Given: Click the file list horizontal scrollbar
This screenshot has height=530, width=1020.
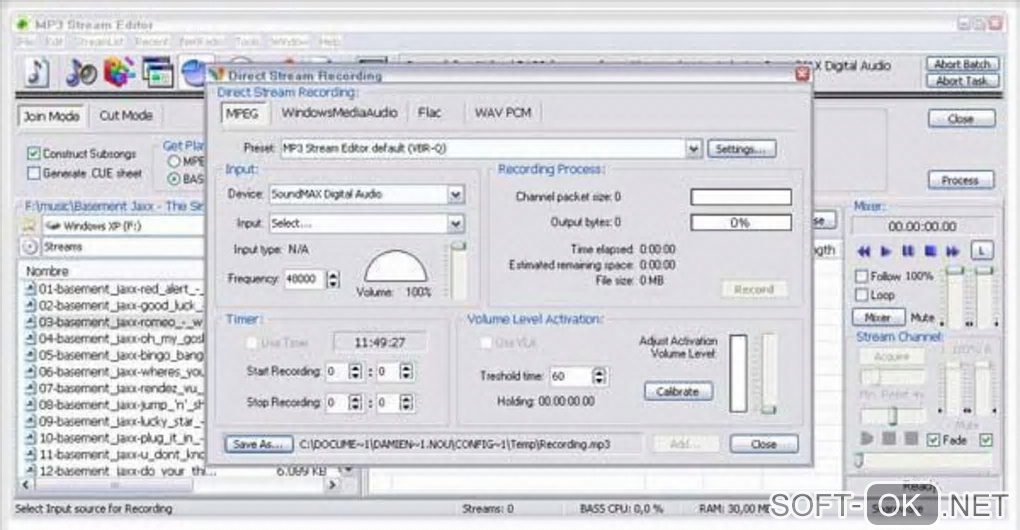Looking at the screenshot, I should click(180, 484).
